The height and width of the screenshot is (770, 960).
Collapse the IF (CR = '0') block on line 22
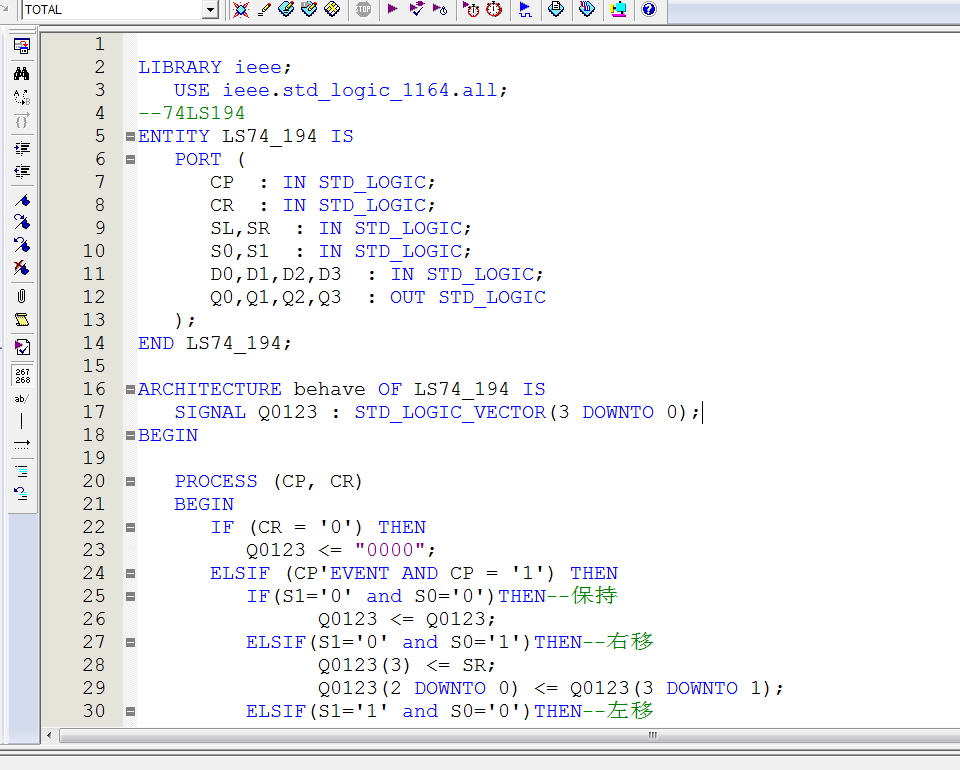[x=130, y=527]
